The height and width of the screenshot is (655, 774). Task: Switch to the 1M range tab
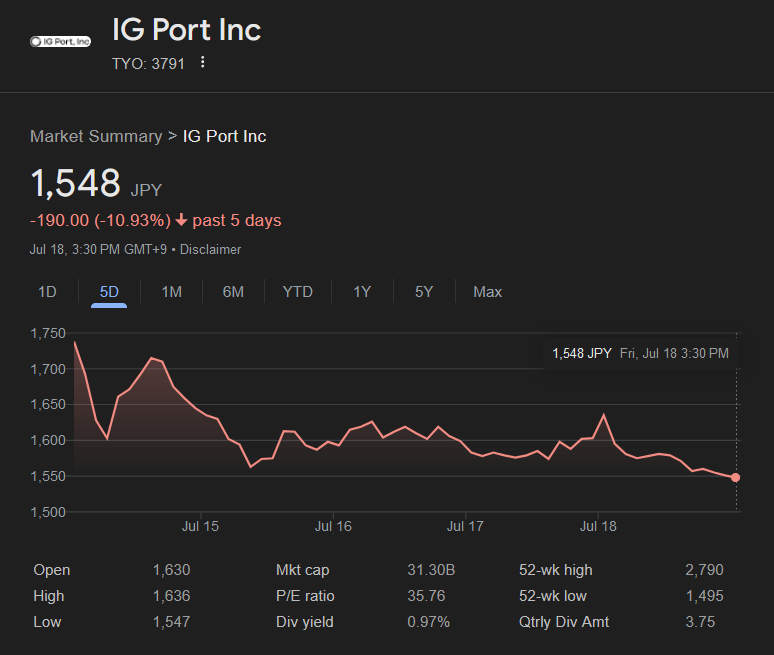[171, 292]
